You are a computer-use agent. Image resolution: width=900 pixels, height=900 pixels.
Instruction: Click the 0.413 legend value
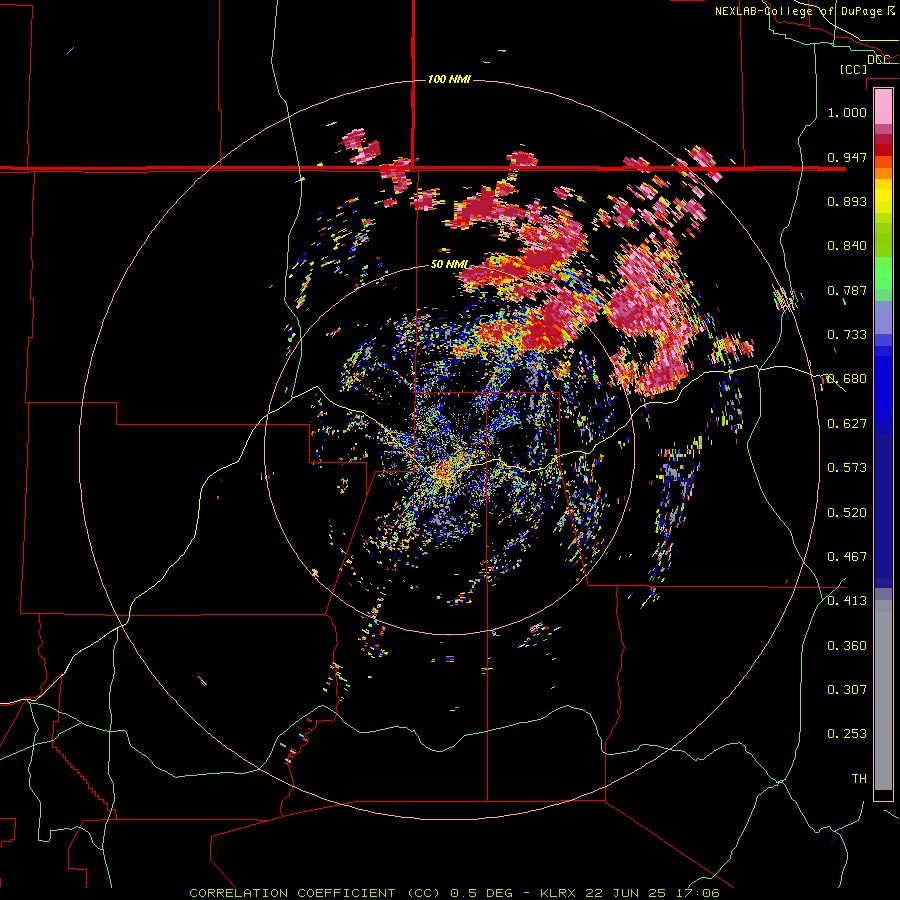pos(847,601)
